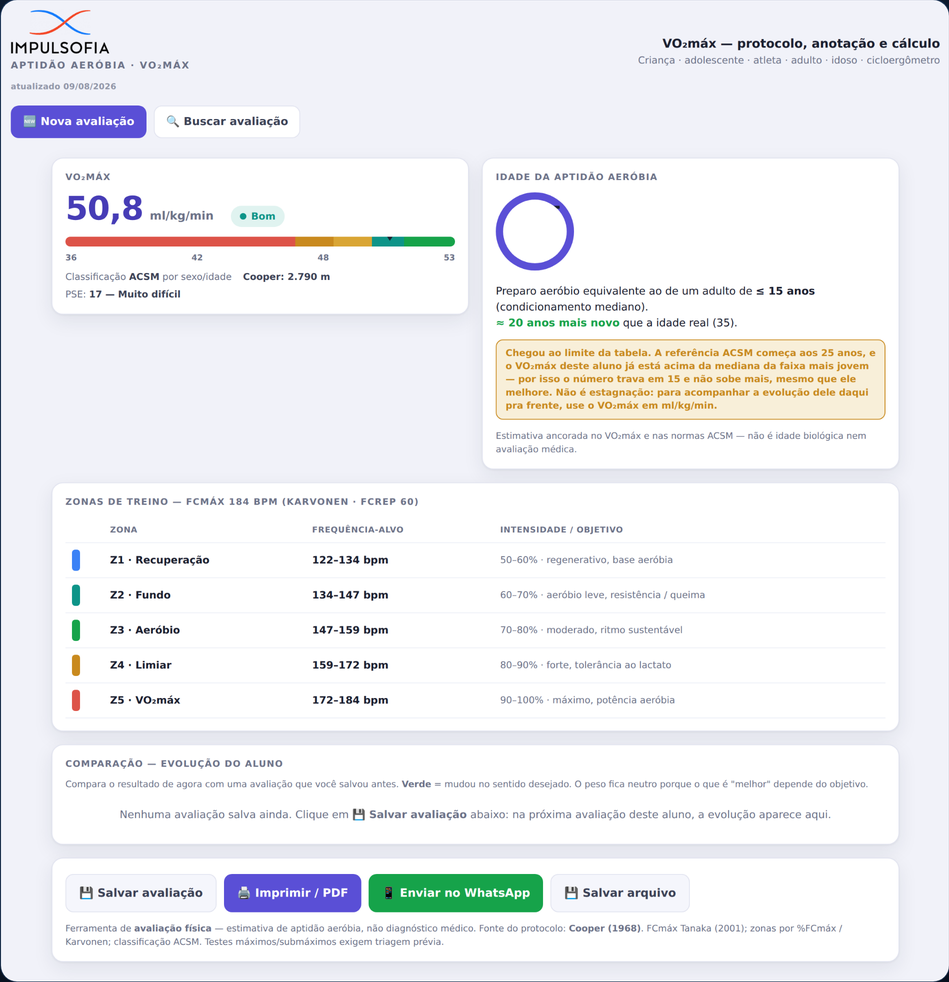This screenshot has width=949, height=982.
Task: Click the floppy icon on Salvar arquivo
Action: tap(571, 893)
